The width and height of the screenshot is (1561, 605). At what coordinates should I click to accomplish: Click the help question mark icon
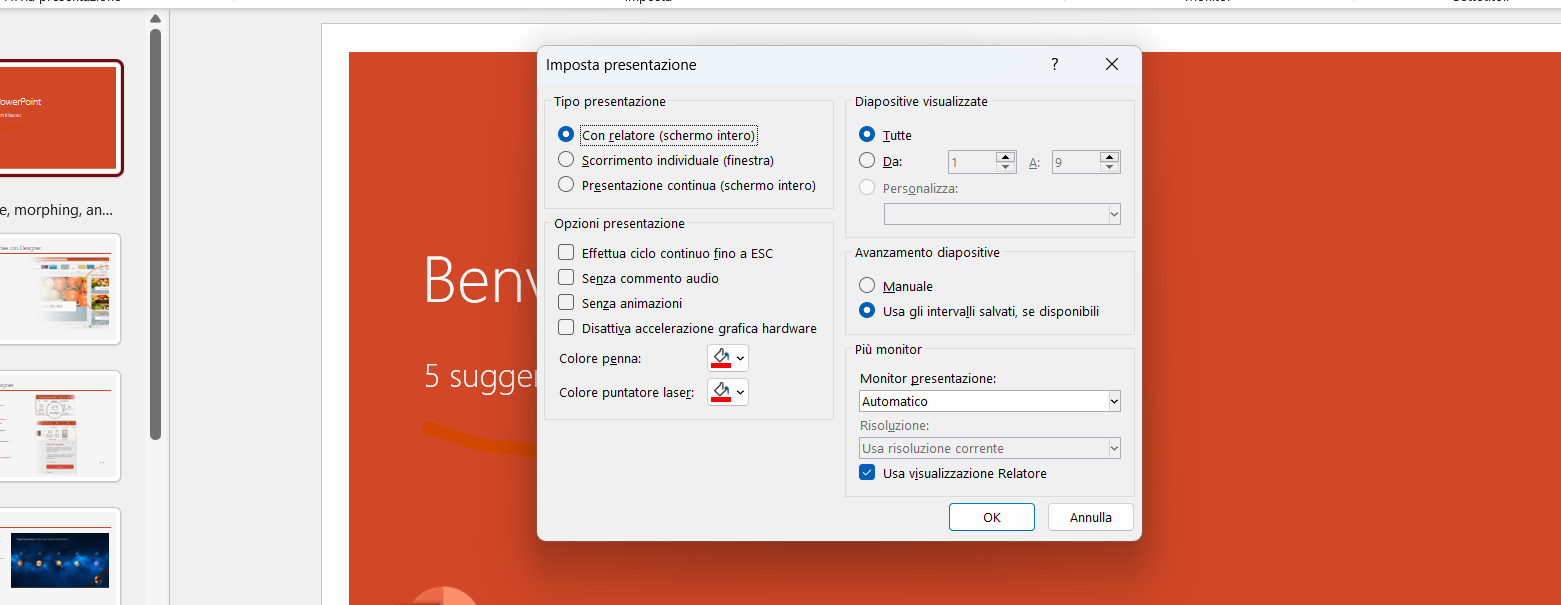point(1054,64)
